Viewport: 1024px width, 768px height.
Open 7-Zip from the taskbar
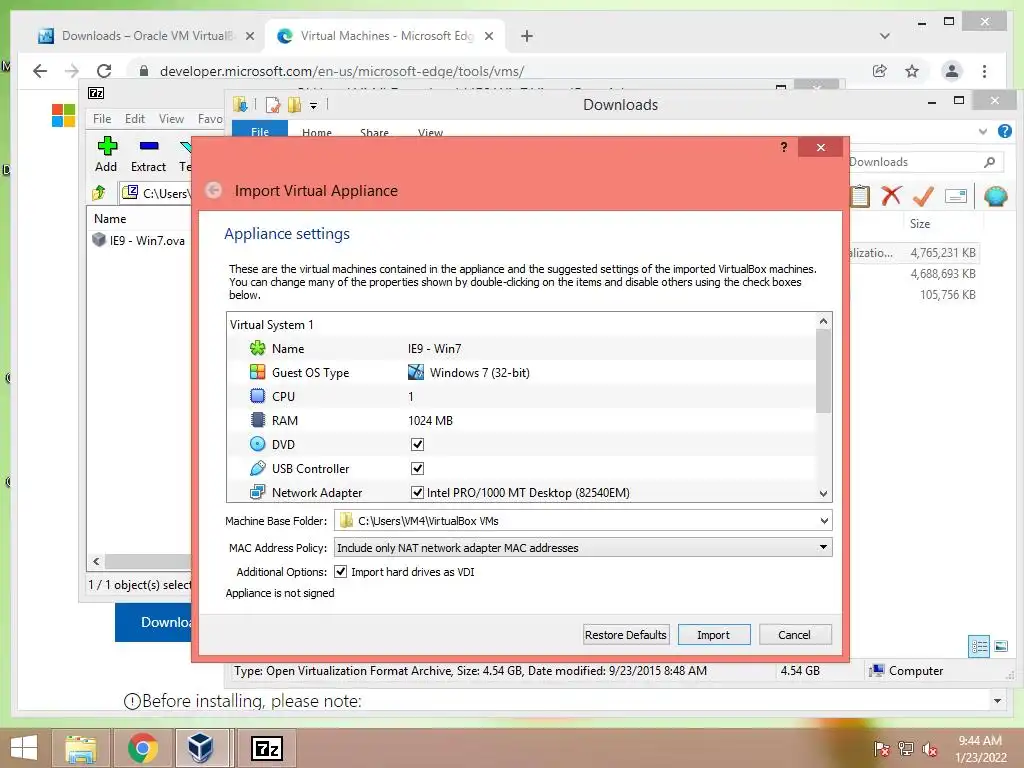click(x=267, y=748)
